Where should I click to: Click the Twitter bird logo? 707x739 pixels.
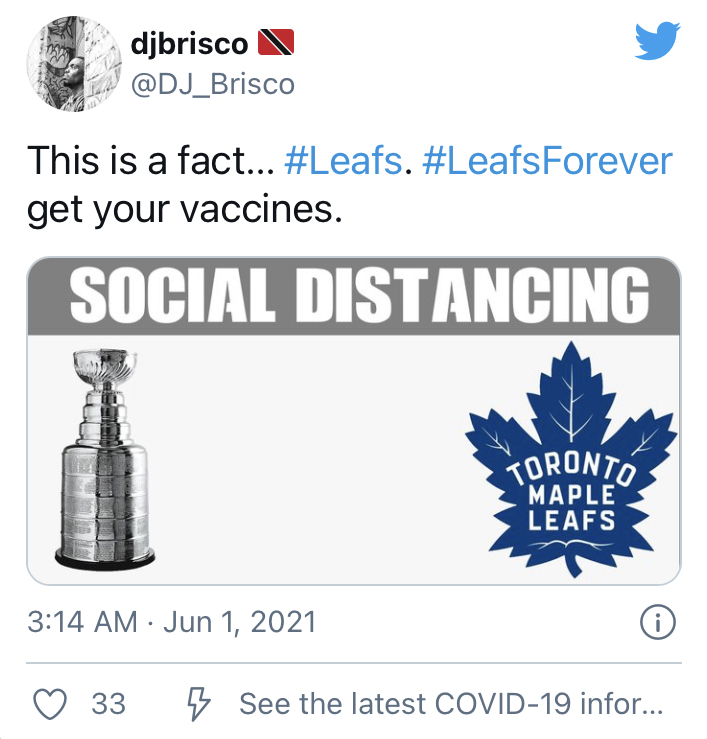pos(658,42)
